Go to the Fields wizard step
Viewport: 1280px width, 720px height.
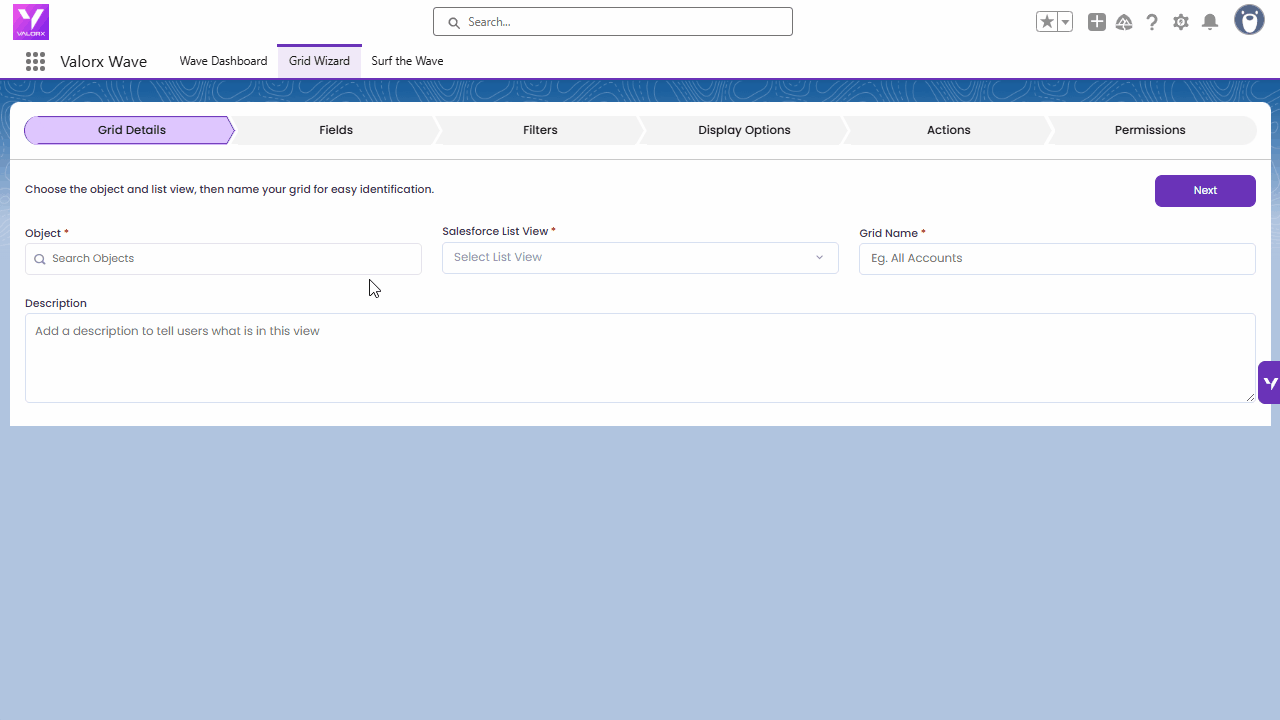point(336,130)
